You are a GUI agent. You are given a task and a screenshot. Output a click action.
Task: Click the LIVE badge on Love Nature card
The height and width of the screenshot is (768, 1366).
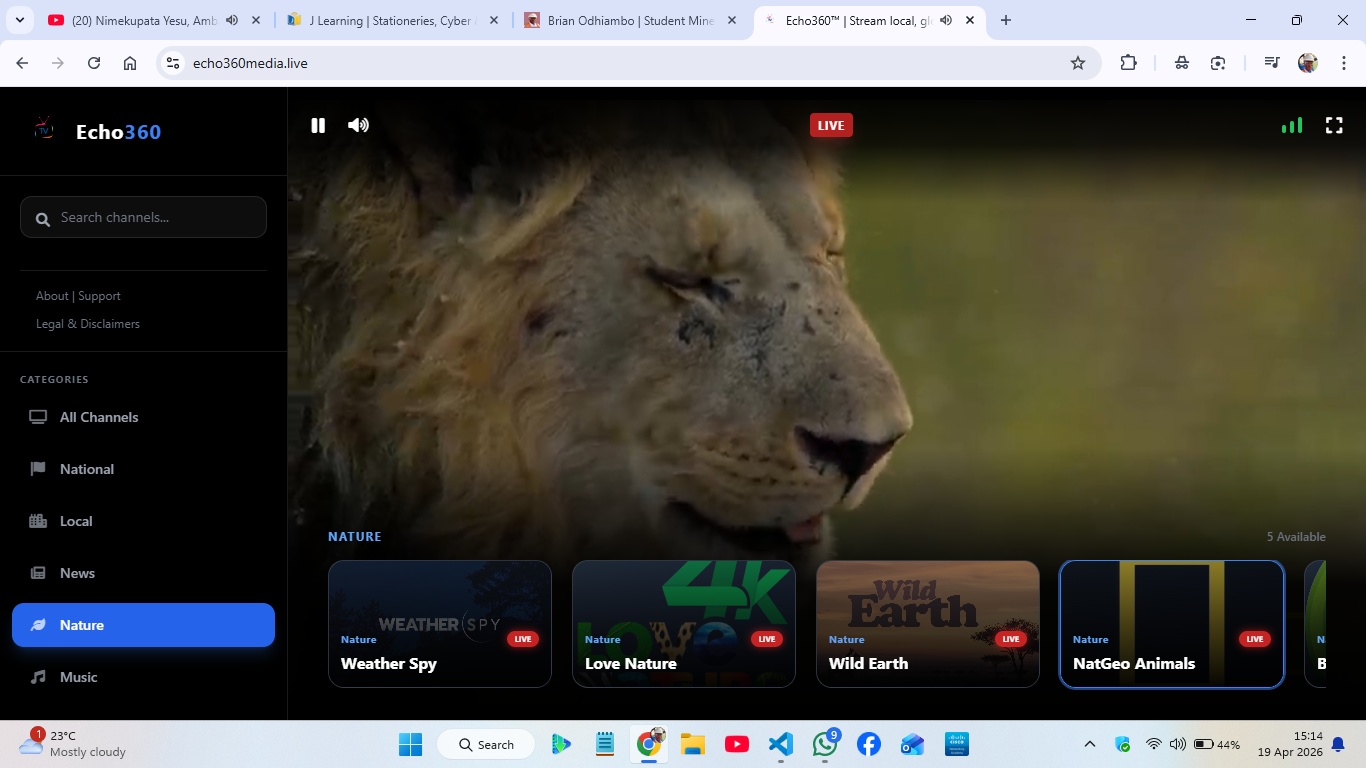(x=767, y=639)
